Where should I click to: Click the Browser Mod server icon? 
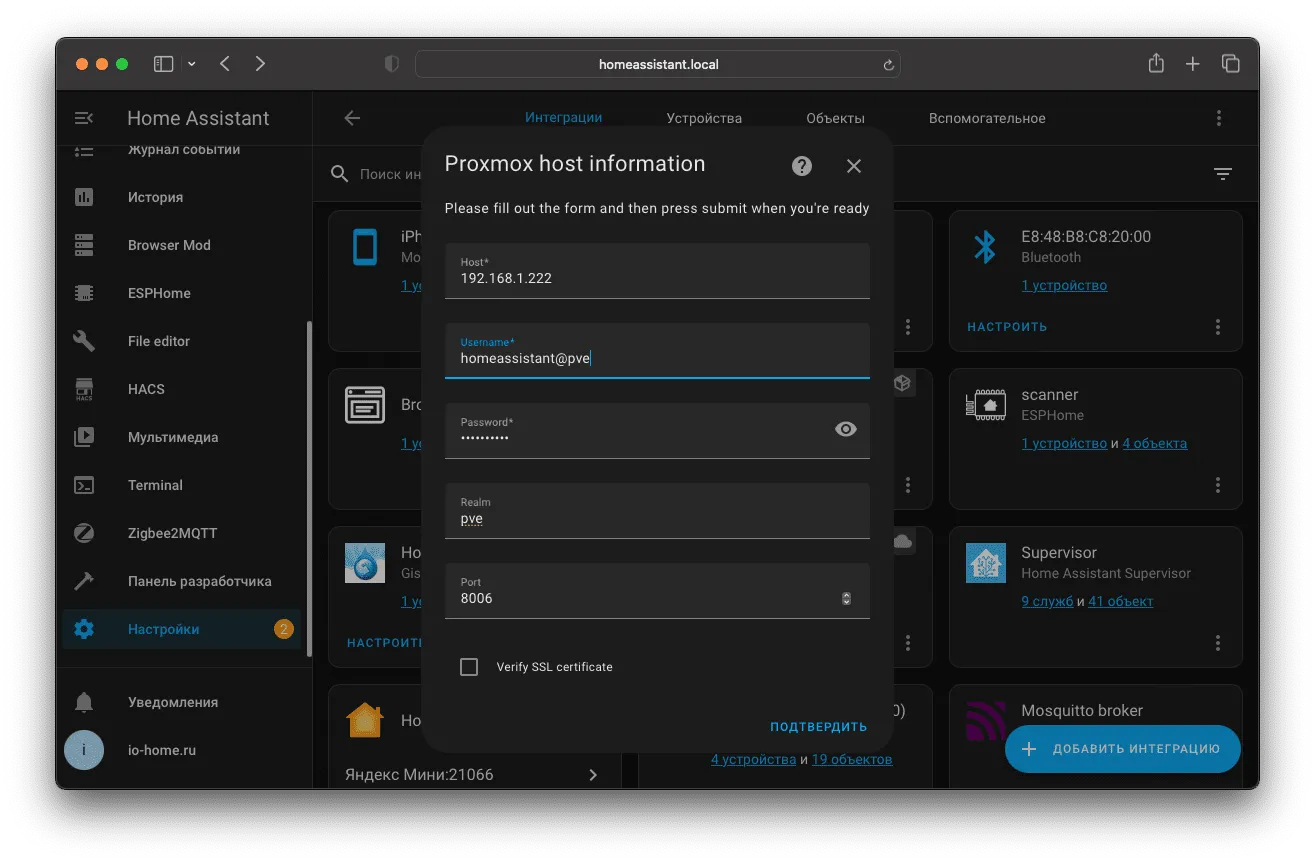pyautogui.click(x=84, y=245)
